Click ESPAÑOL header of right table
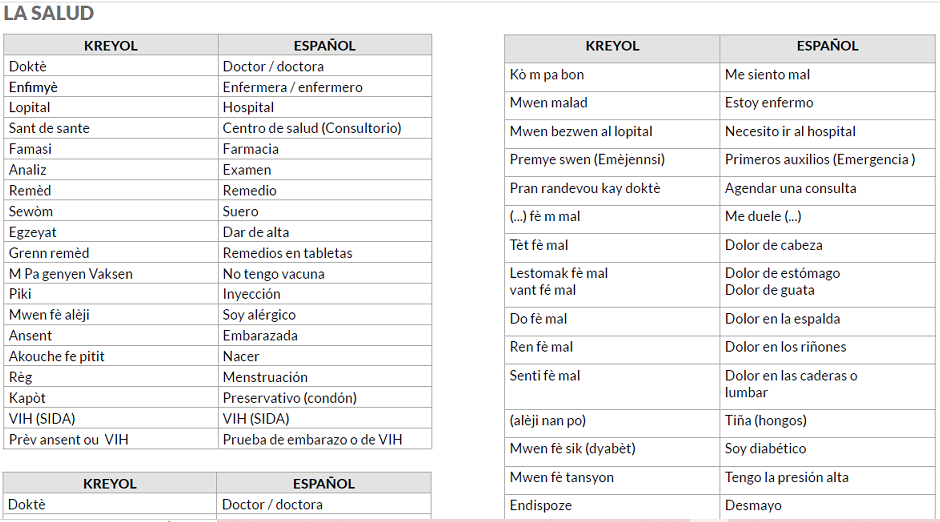Viewport: 940px width, 522px height. click(827, 46)
